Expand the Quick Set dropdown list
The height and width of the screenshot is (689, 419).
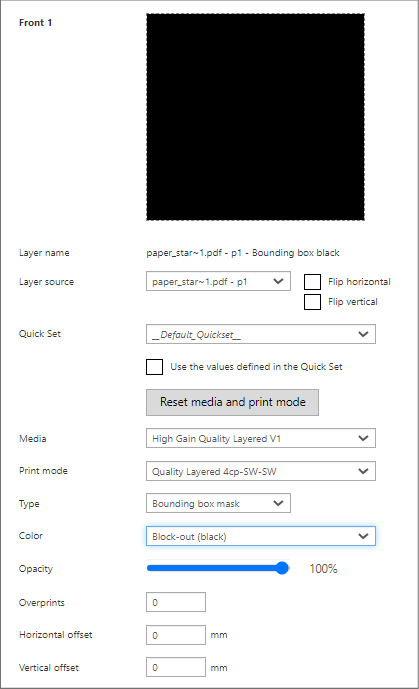[x=261, y=334]
